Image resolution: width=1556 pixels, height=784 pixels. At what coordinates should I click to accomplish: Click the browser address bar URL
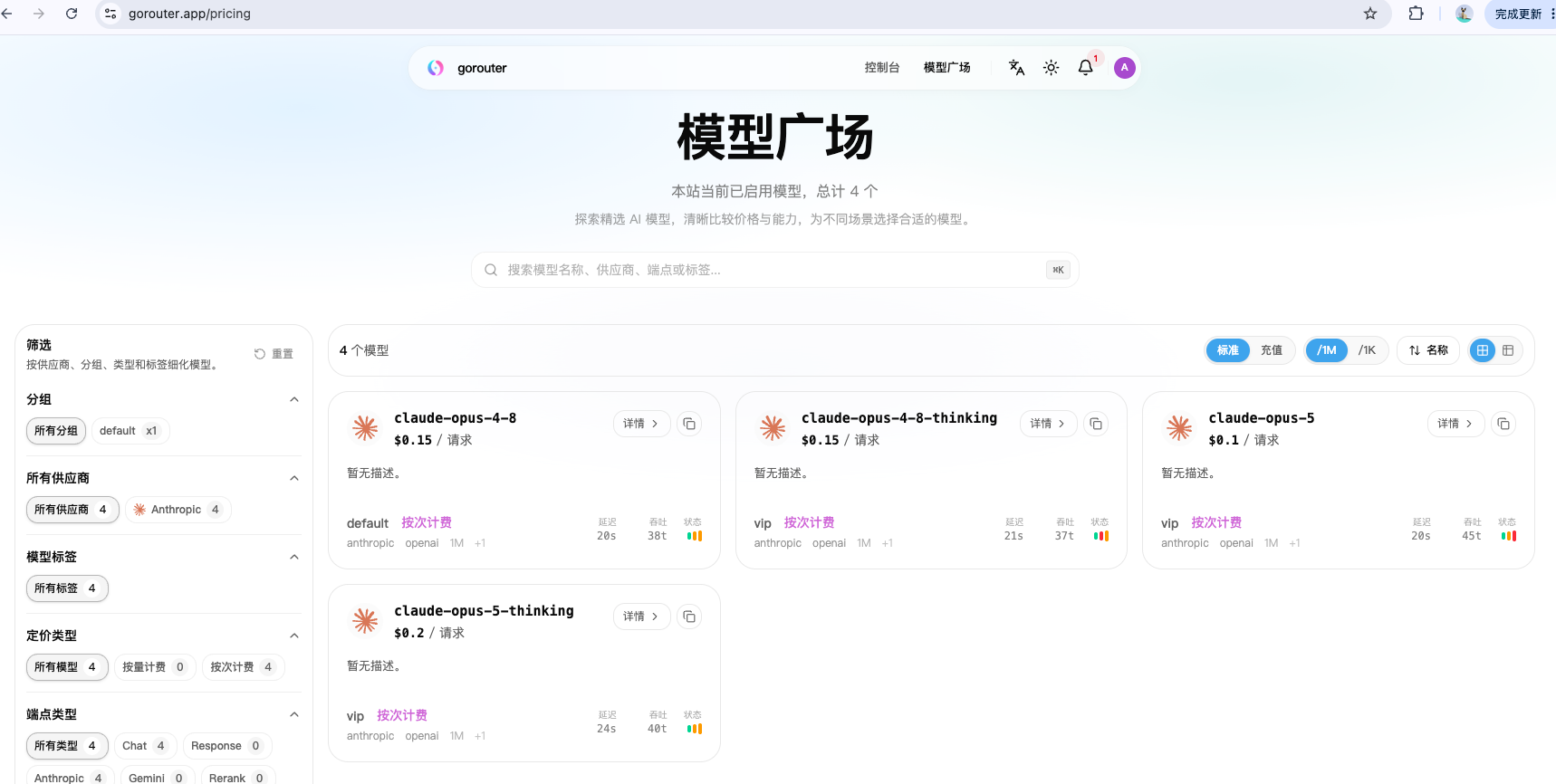pyautogui.click(x=189, y=14)
